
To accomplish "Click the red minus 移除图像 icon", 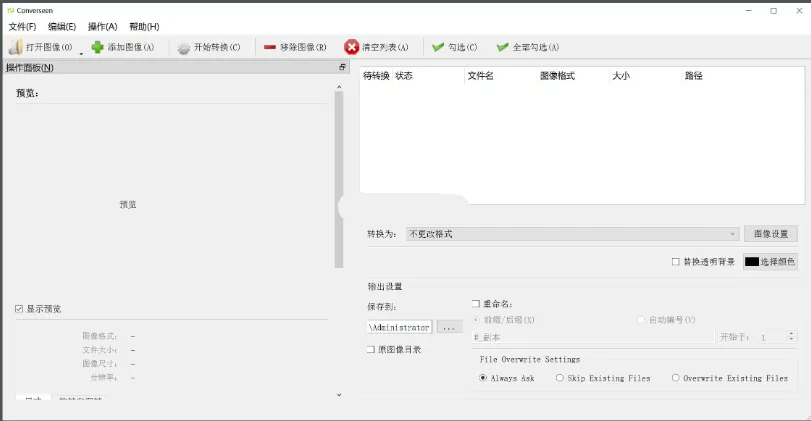I will tap(270, 47).
